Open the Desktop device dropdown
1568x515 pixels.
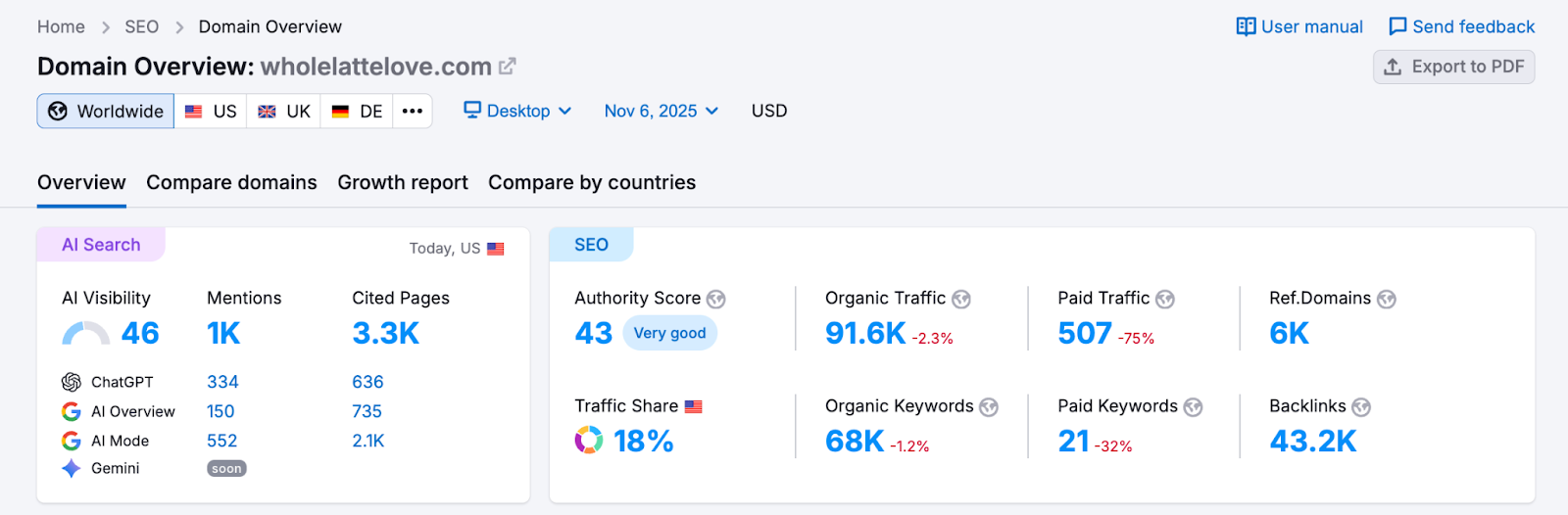(x=517, y=111)
